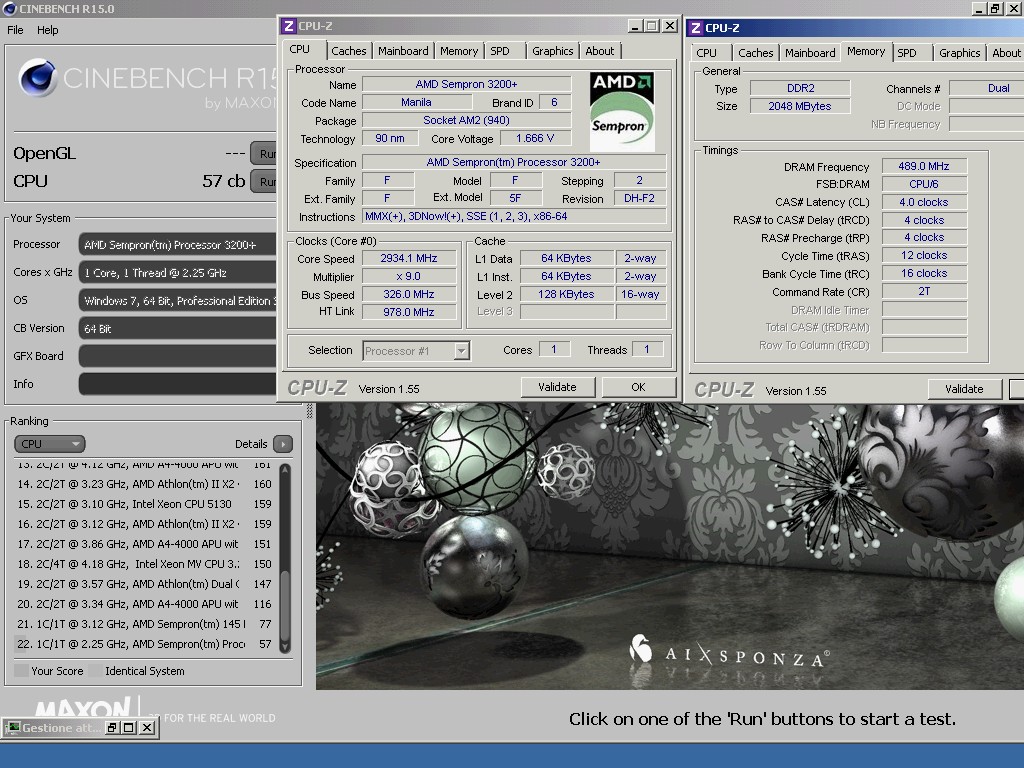Switch to Memory tab in first CPU-Z window
The image size is (1024, 768).
(x=458, y=51)
